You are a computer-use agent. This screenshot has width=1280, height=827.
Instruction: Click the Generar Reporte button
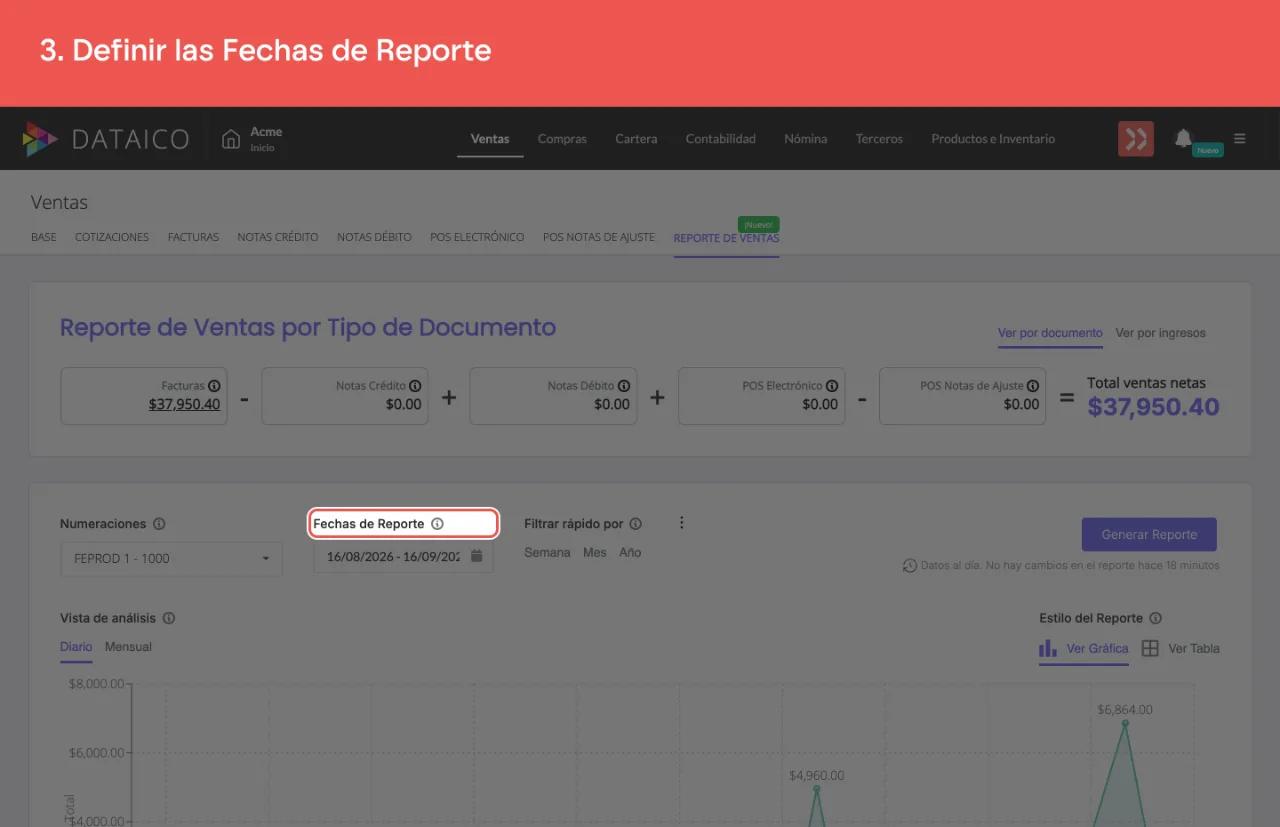(x=1149, y=535)
